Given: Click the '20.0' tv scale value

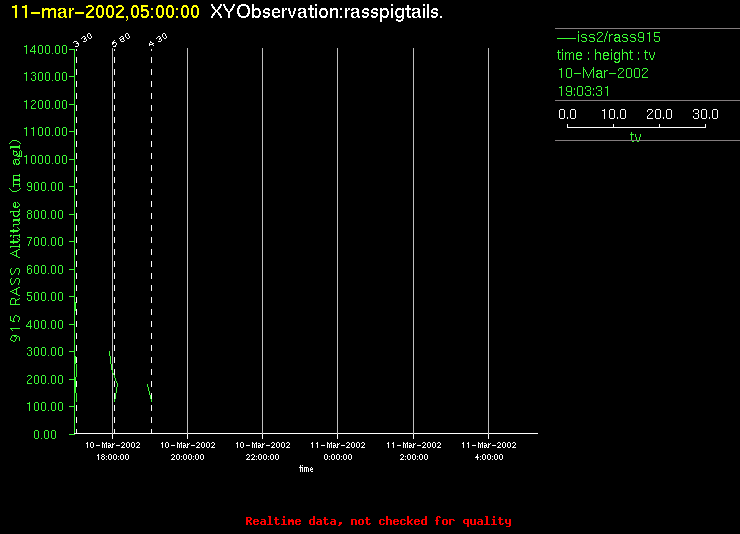Looking at the screenshot, I should (x=659, y=114).
